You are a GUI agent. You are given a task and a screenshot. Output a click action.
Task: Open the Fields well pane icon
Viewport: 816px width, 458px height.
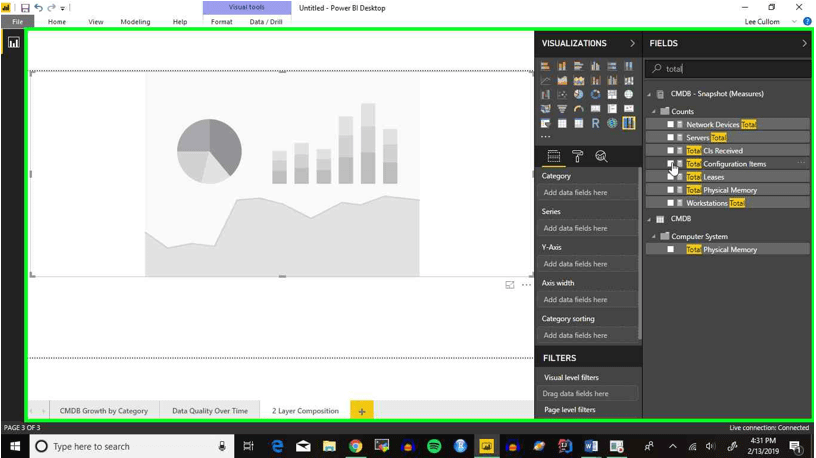554,156
